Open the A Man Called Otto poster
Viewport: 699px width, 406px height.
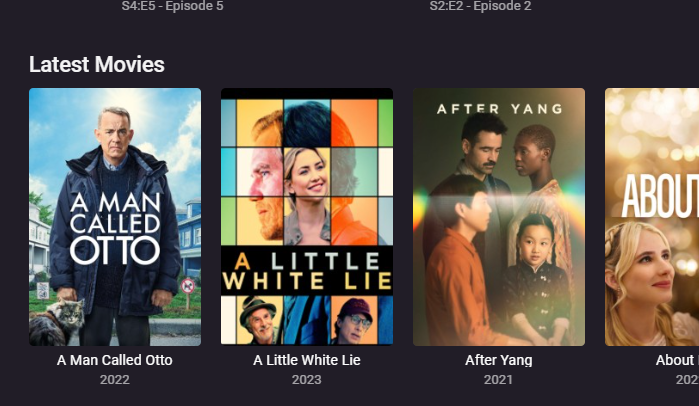point(115,217)
